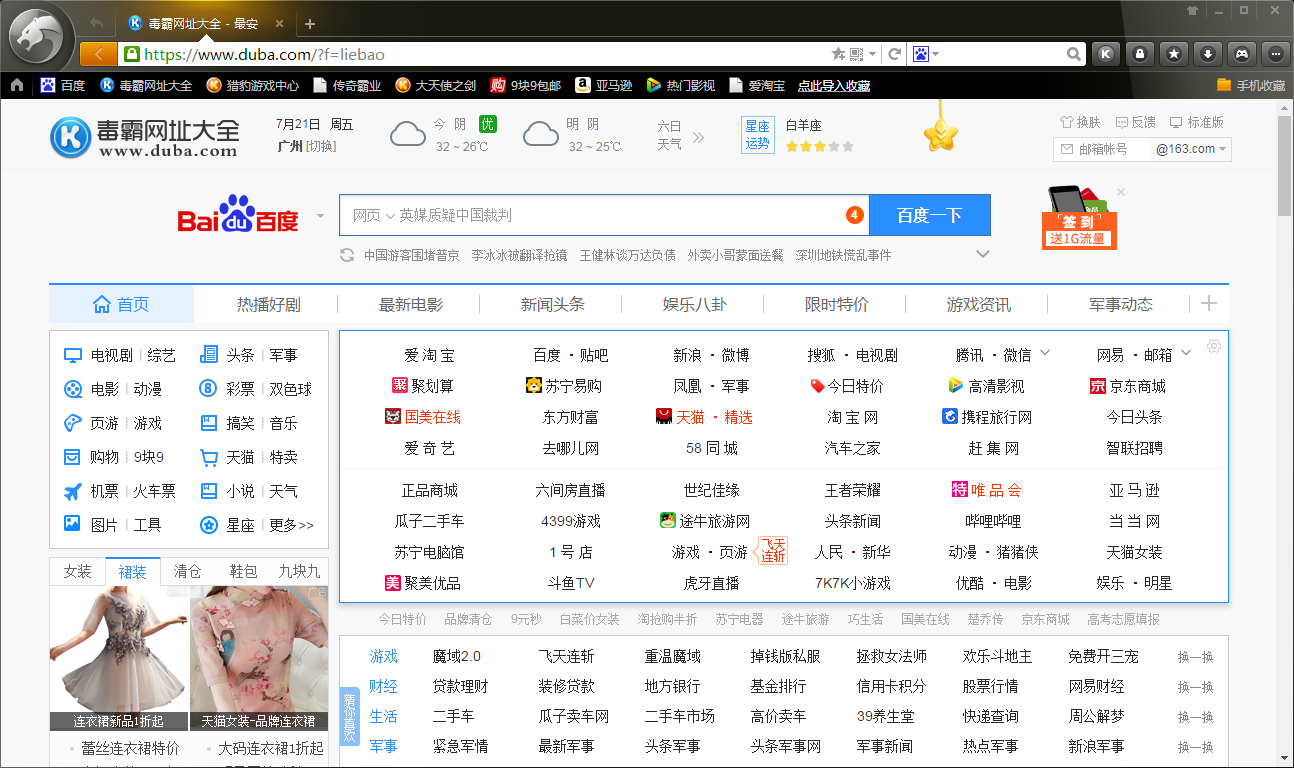Switch to the 热播好剧 tab
The image size is (1294, 768).
[268, 305]
